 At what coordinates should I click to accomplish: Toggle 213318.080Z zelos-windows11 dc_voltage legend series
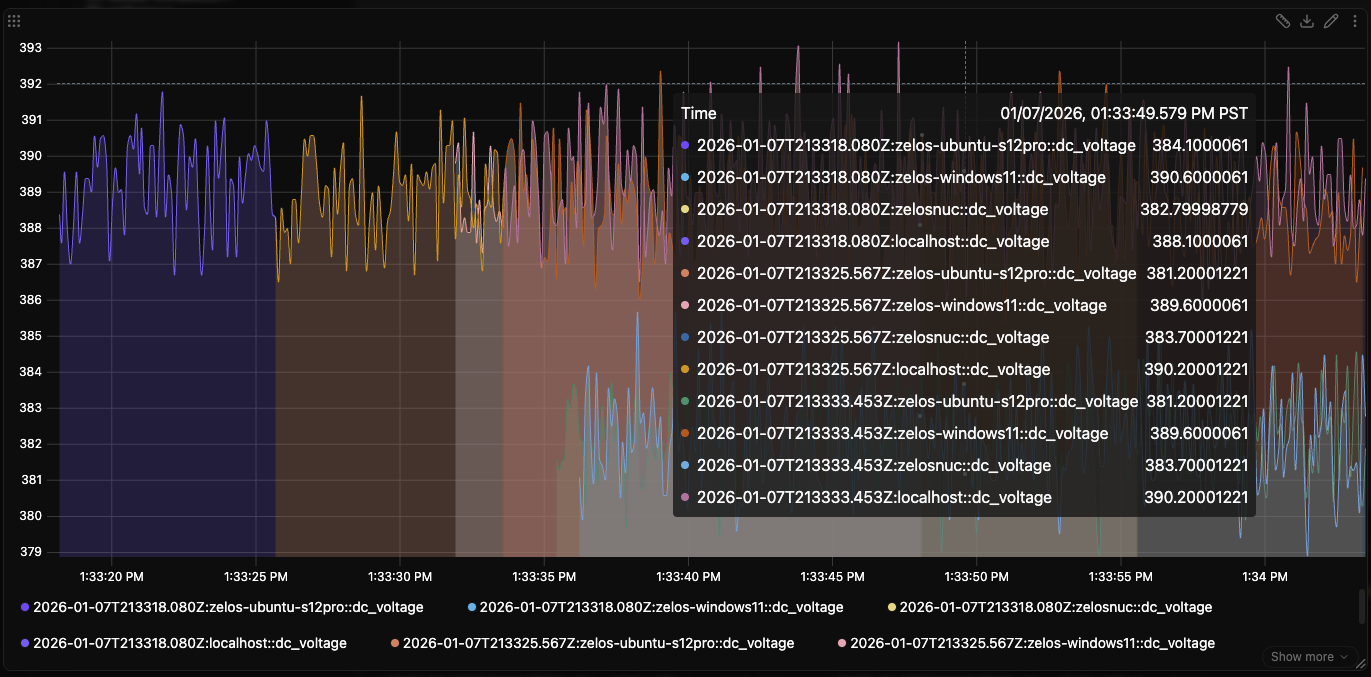661,607
